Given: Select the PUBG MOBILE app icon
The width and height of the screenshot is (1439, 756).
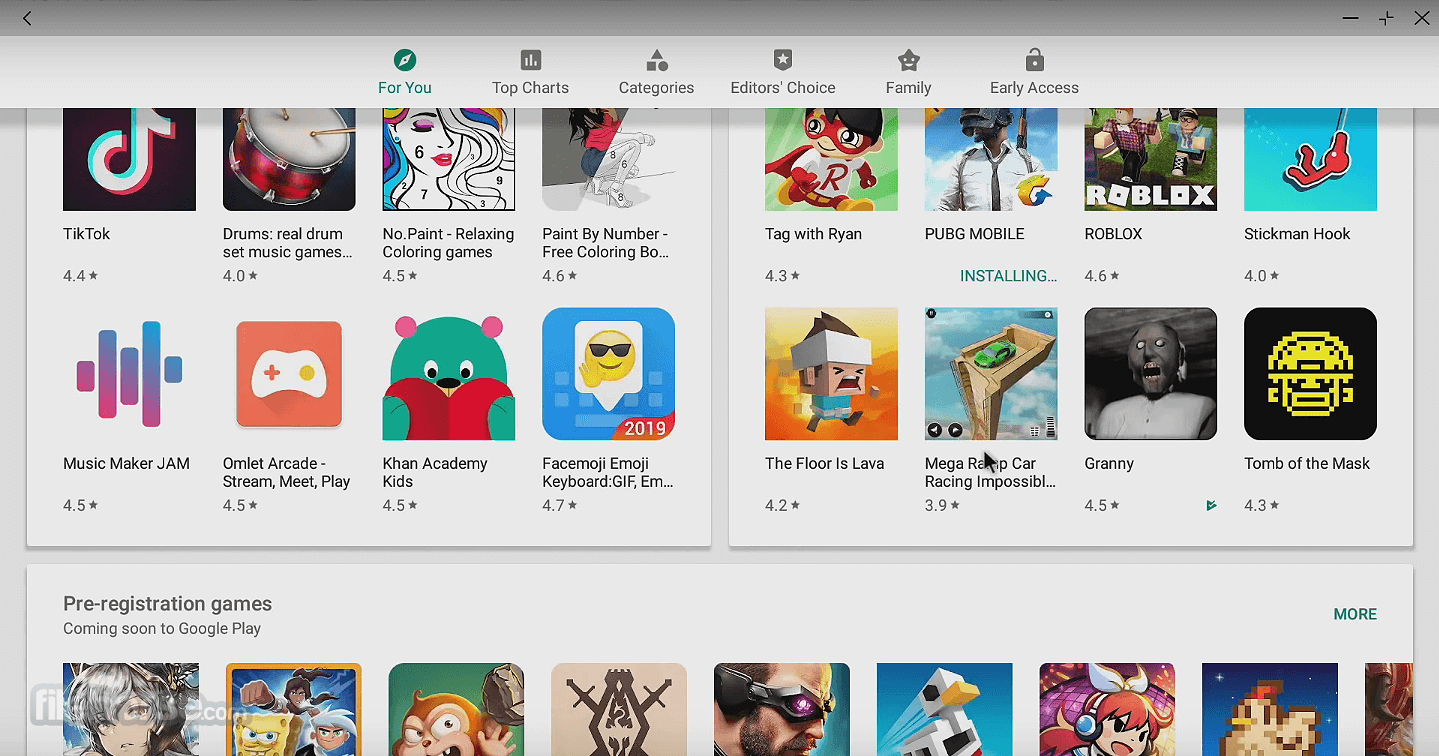Looking at the screenshot, I should point(991,159).
